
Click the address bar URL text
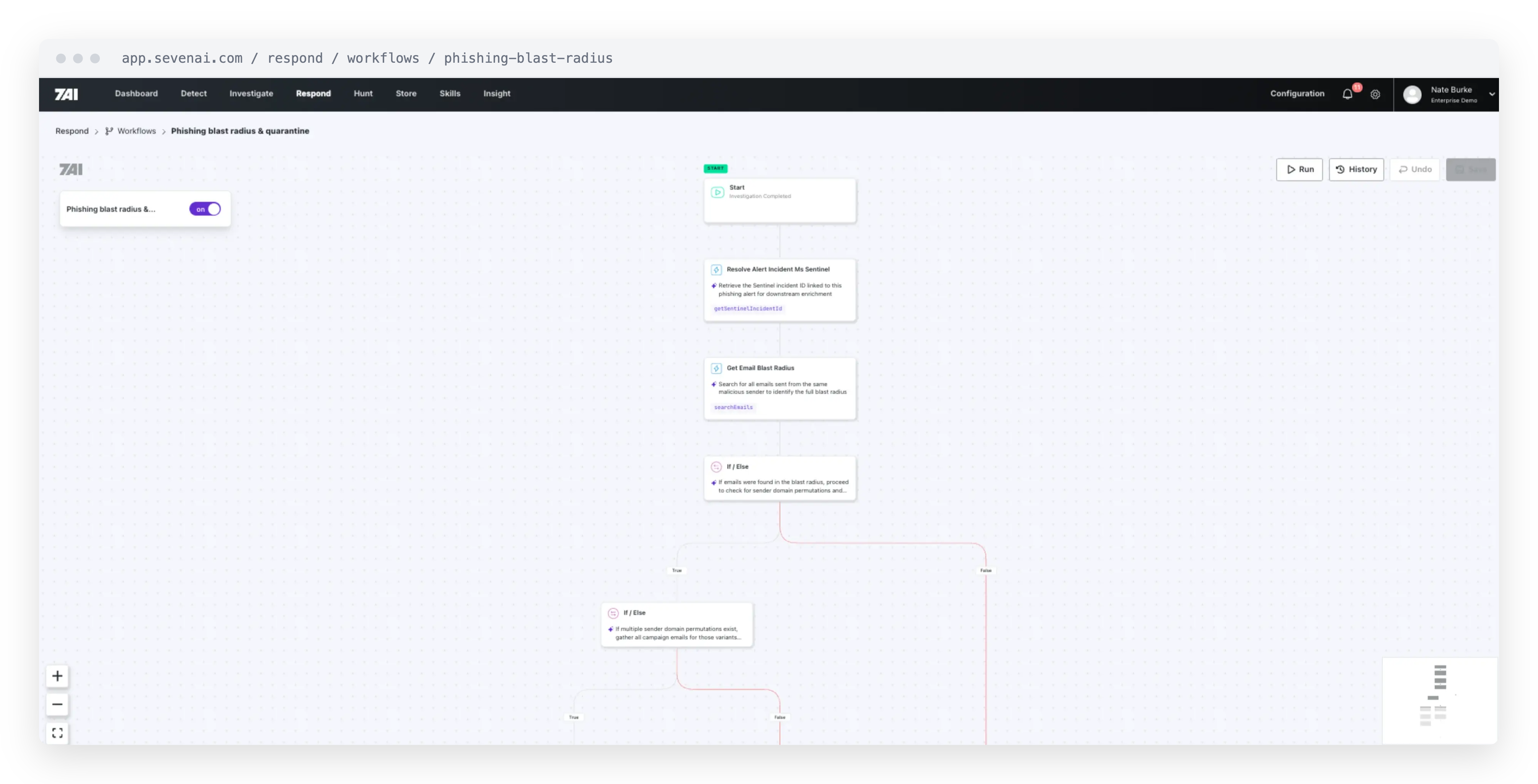tap(367, 59)
